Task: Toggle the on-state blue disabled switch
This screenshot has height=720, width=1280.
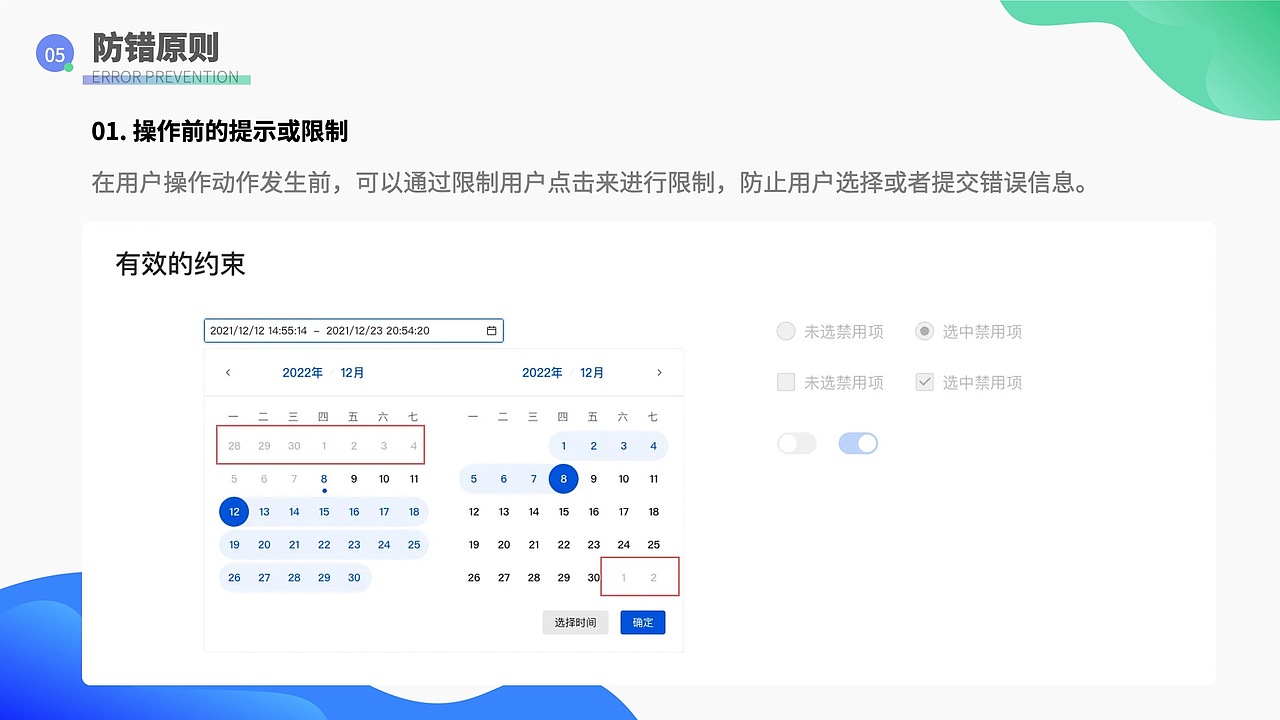Action: tap(858, 443)
